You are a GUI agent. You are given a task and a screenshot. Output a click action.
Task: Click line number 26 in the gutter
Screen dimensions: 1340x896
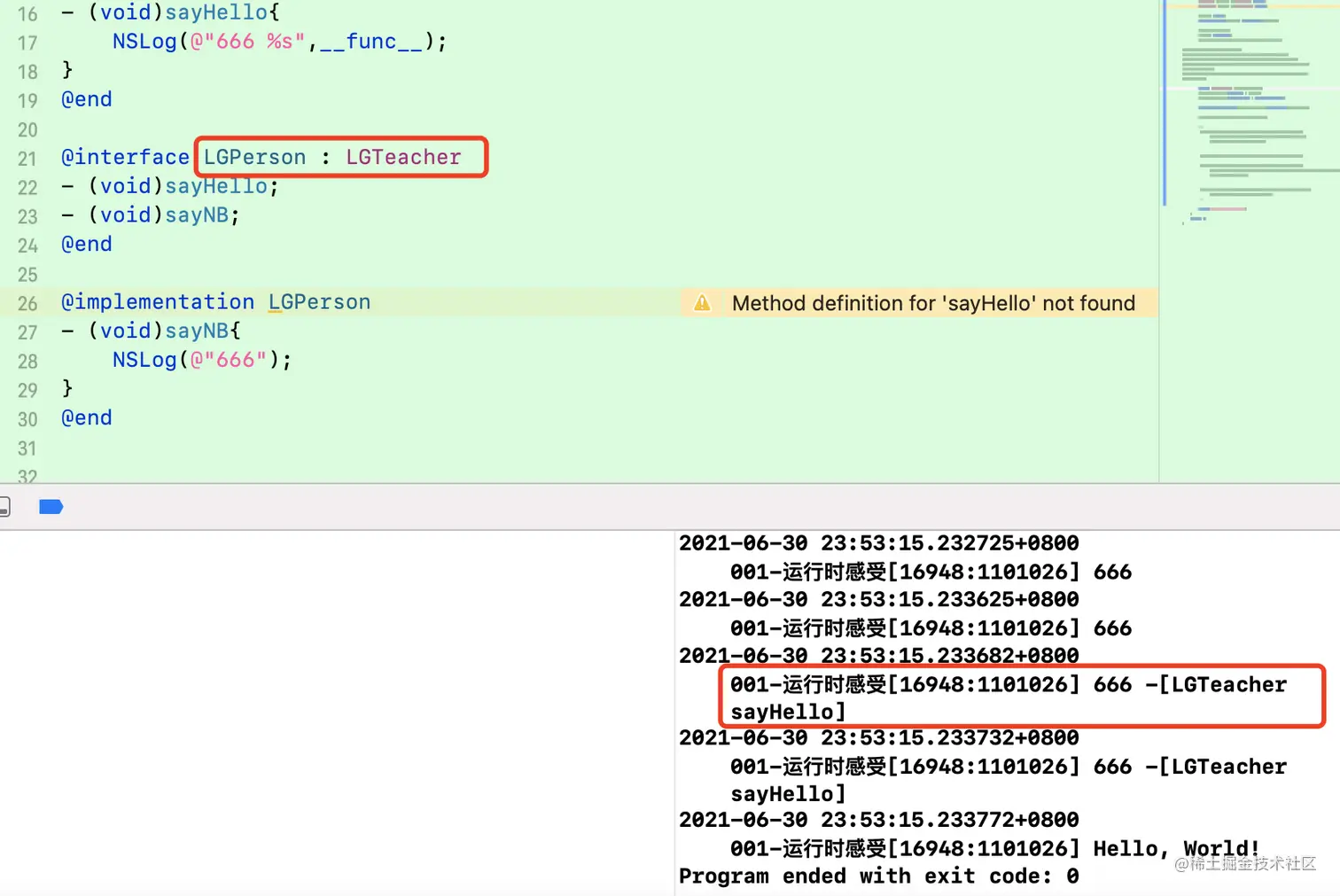coord(27,303)
